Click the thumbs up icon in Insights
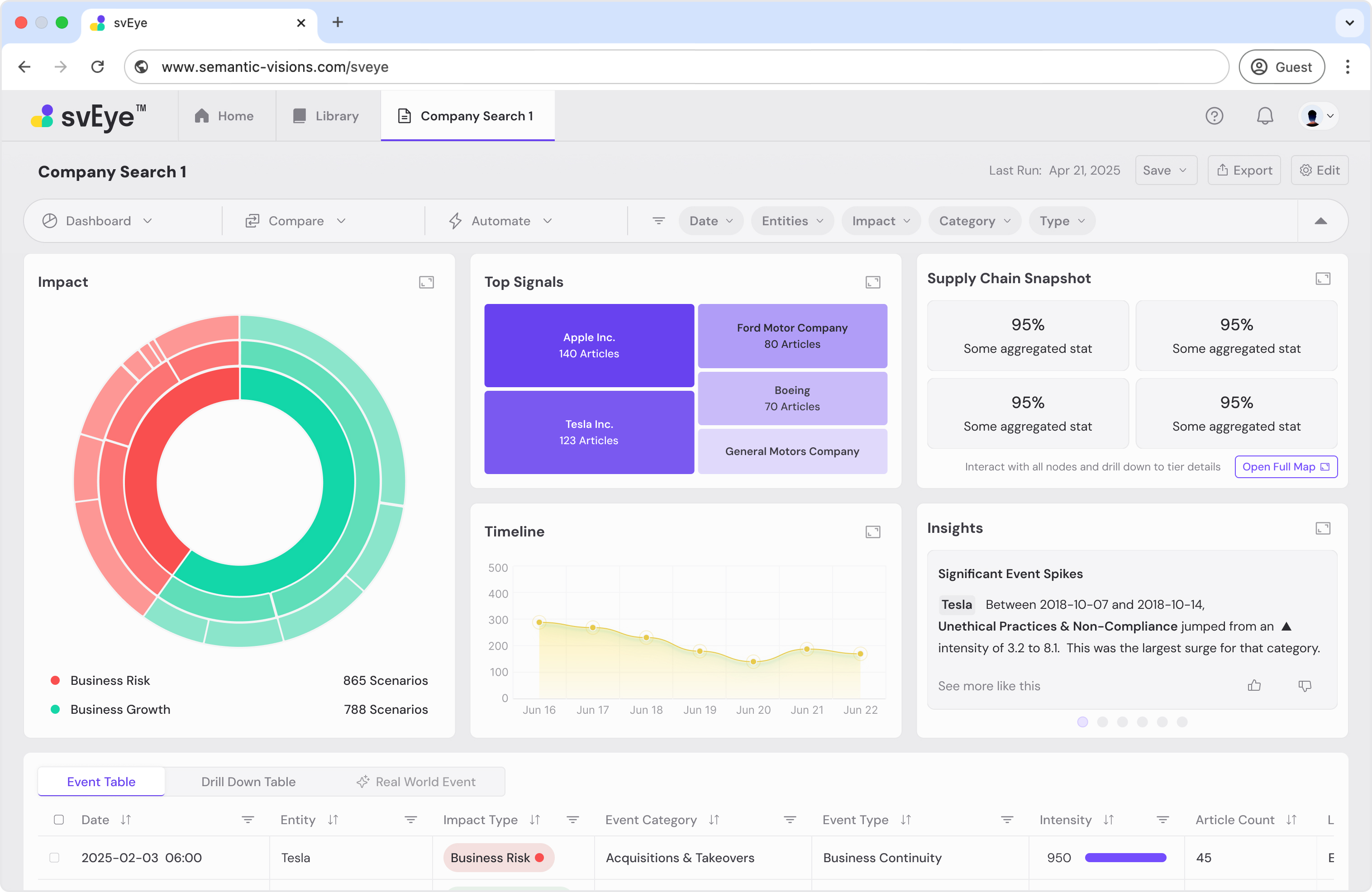Screen dimensions: 1372x892 [1254, 685]
